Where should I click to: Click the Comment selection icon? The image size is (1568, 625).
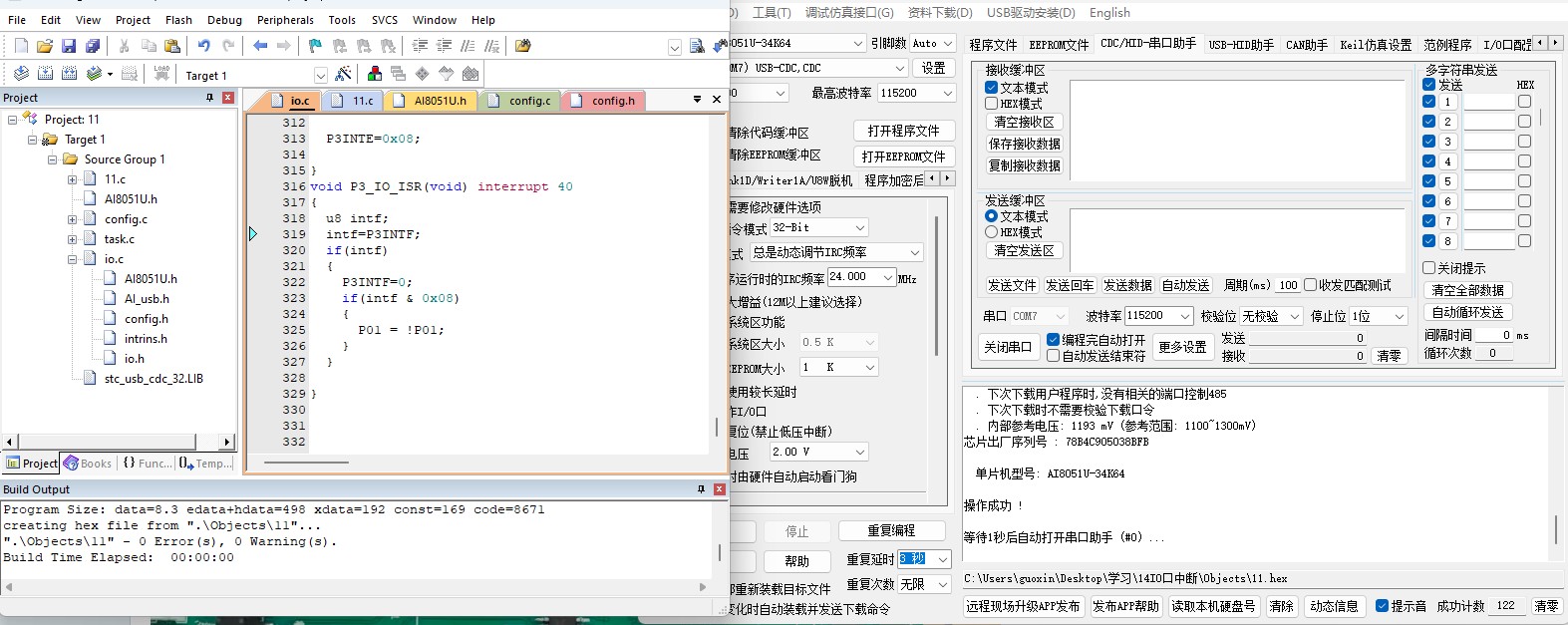[468, 46]
